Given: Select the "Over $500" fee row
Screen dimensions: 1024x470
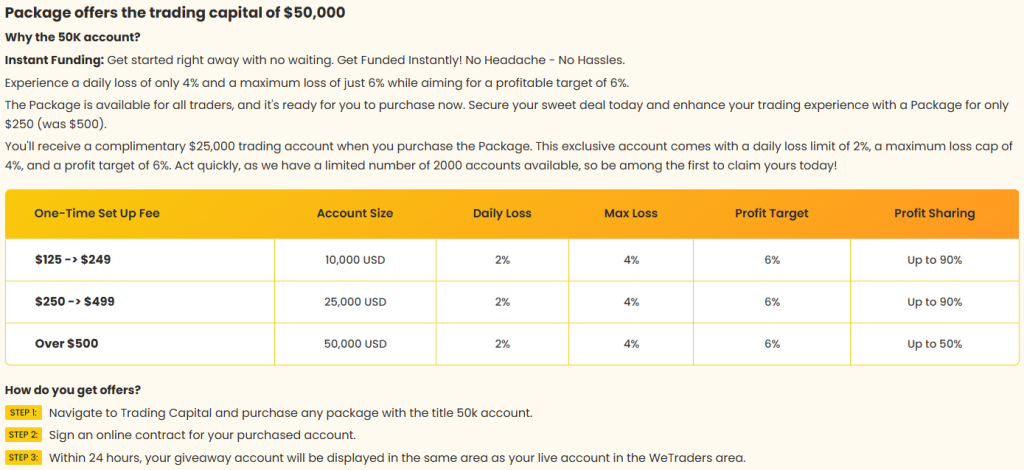Looking at the screenshot, I should coord(66,344).
